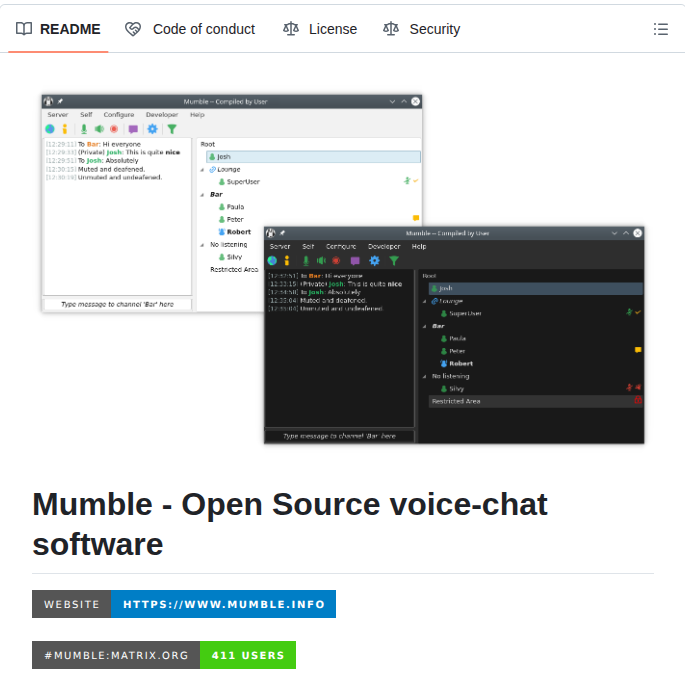The width and height of the screenshot is (685, 690).
Task: Click the green filter funnel in dark window
Action: point(394,261)
